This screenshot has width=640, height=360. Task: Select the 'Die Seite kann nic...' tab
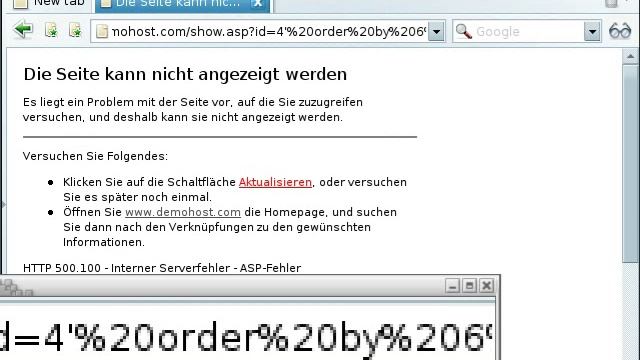176,4
